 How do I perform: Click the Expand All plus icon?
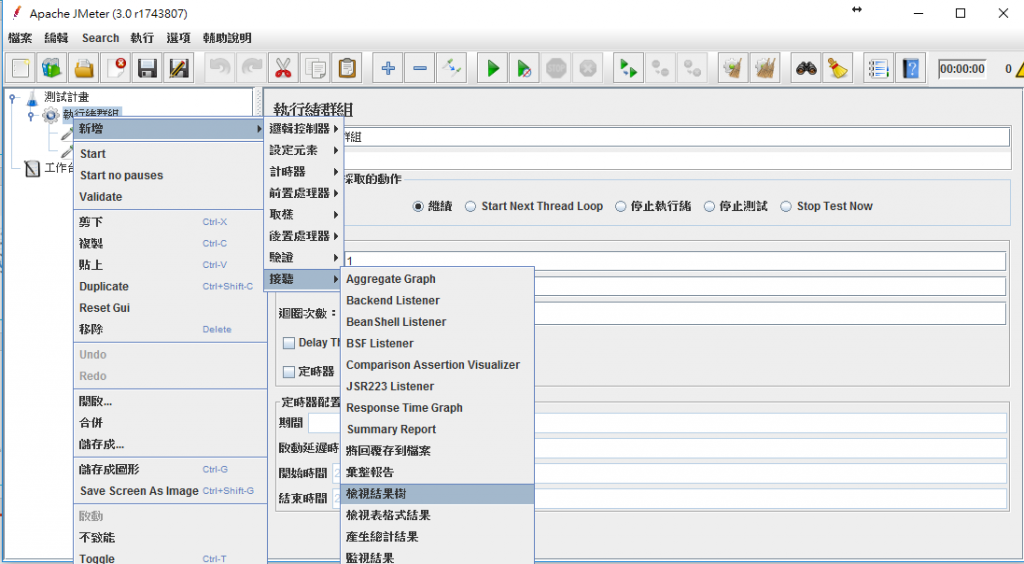tap(388, 68)
